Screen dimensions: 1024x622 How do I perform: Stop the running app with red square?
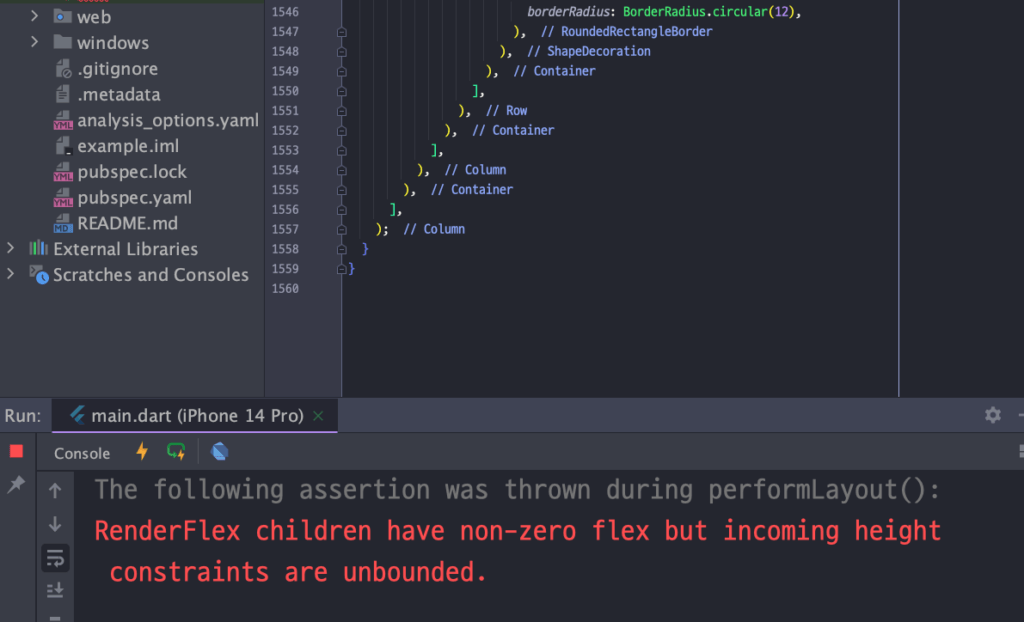click(x=16, y=452)
